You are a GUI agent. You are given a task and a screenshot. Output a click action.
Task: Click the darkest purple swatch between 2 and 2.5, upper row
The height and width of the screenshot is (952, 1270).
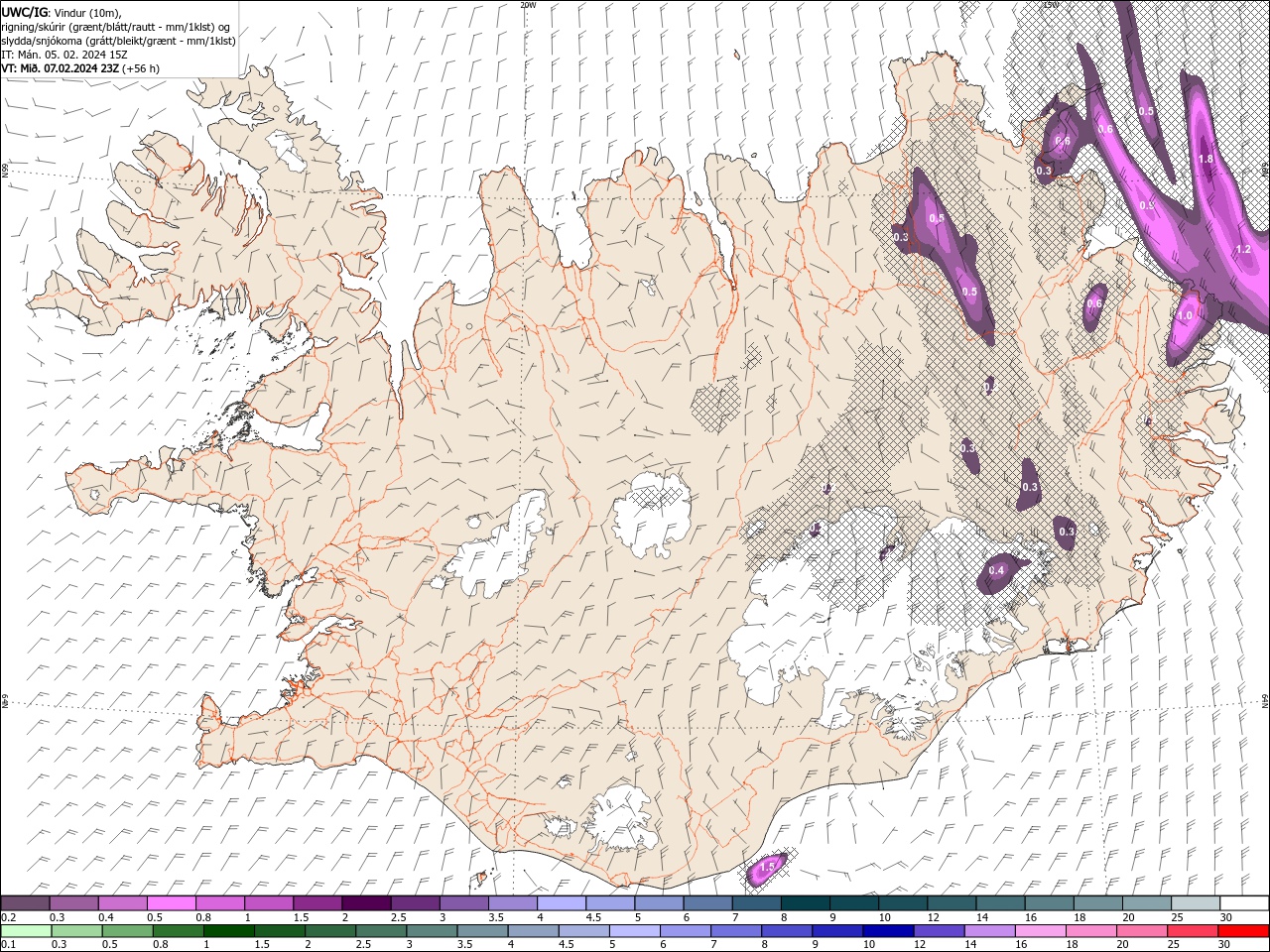[x=365, y=903]
